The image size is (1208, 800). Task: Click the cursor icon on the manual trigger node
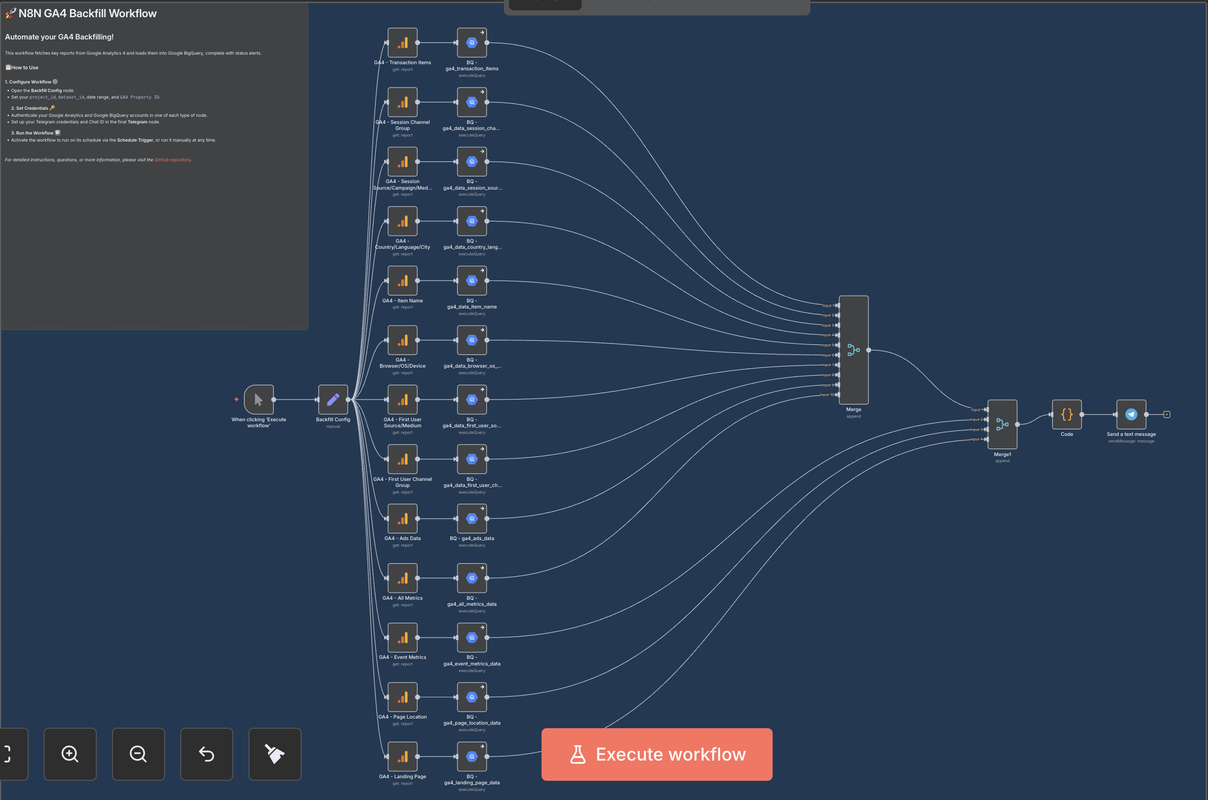258,398
